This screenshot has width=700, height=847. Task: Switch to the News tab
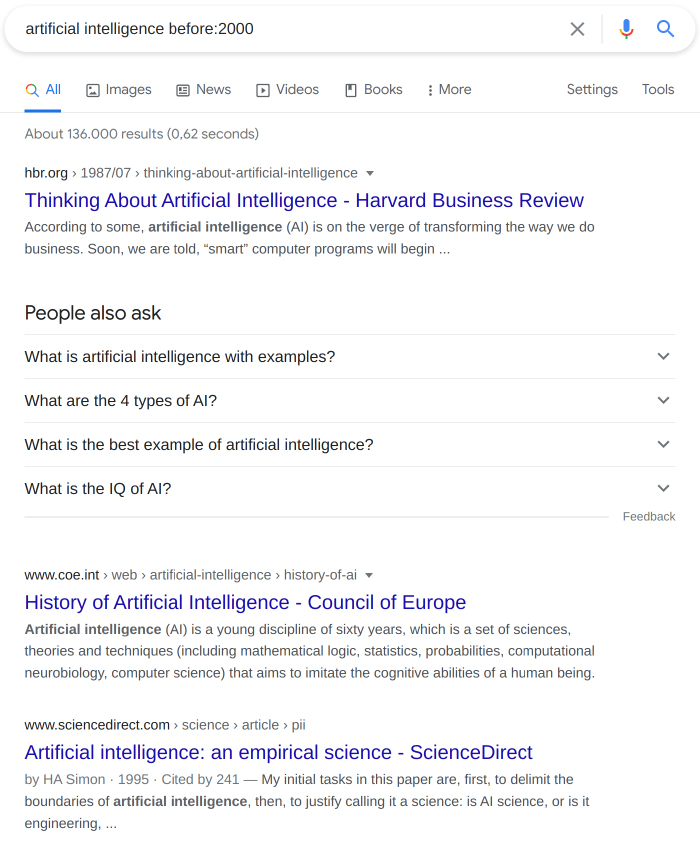pos(204,90)
